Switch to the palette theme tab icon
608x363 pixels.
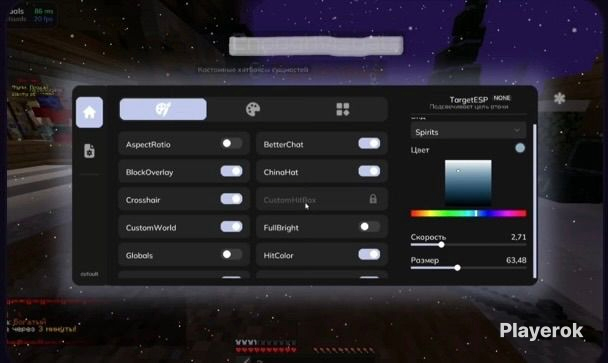tap(253, 109)
